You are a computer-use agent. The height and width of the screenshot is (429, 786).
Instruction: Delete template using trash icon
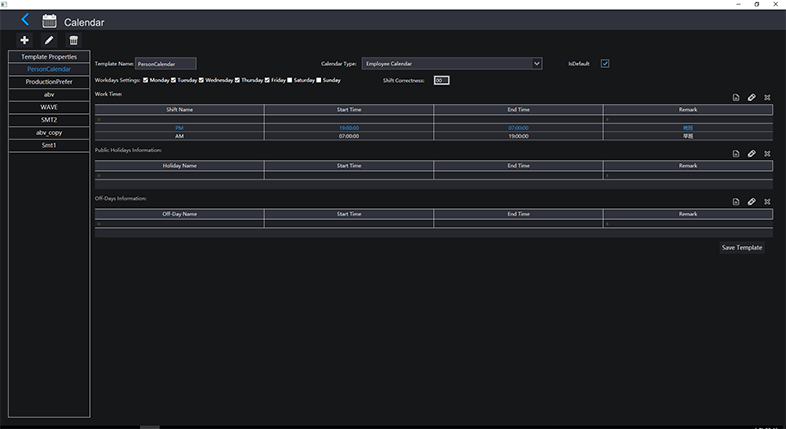pos(72,40)
